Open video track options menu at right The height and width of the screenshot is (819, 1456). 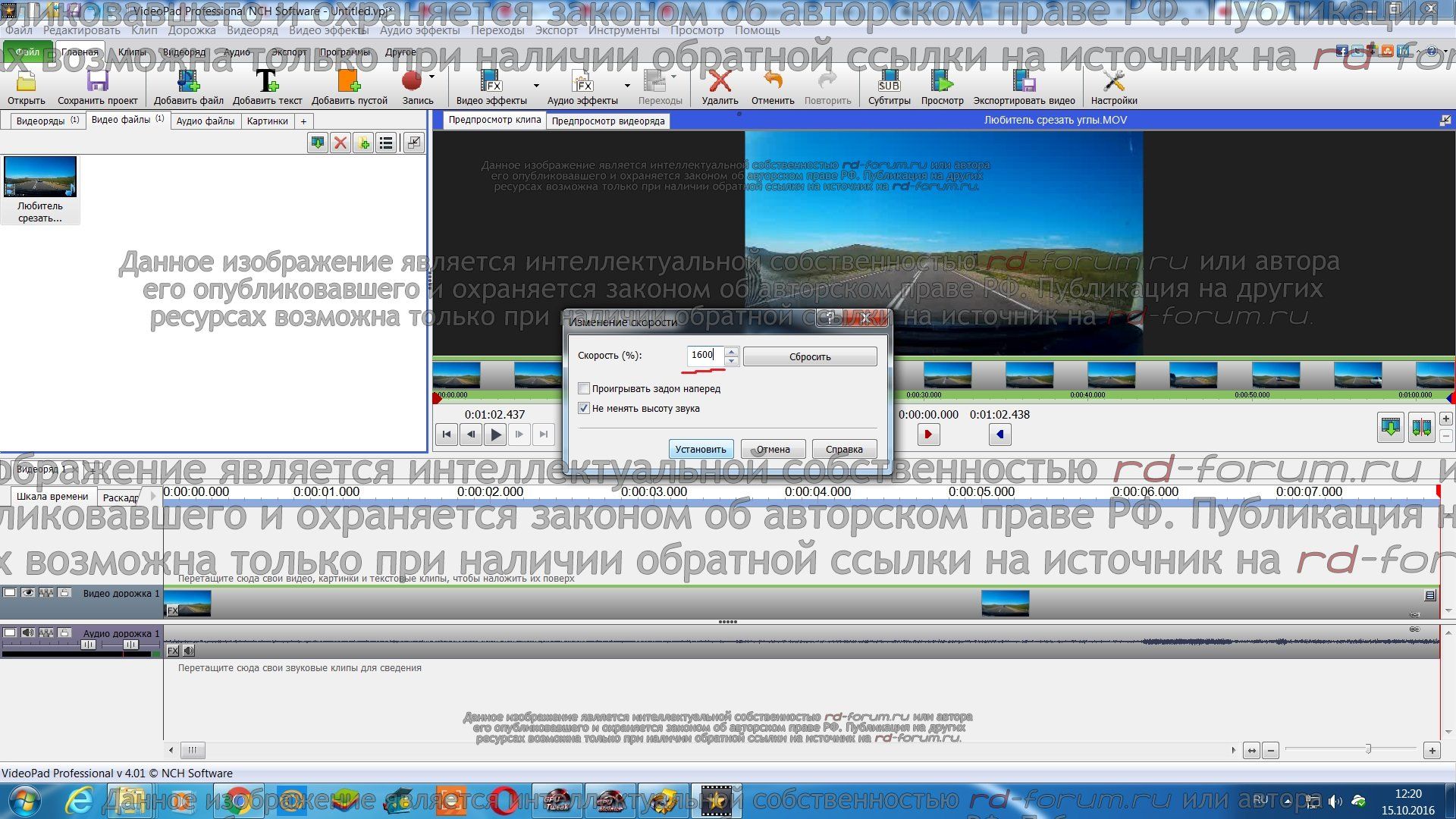pyautogui.click(x=1430, y=596)
